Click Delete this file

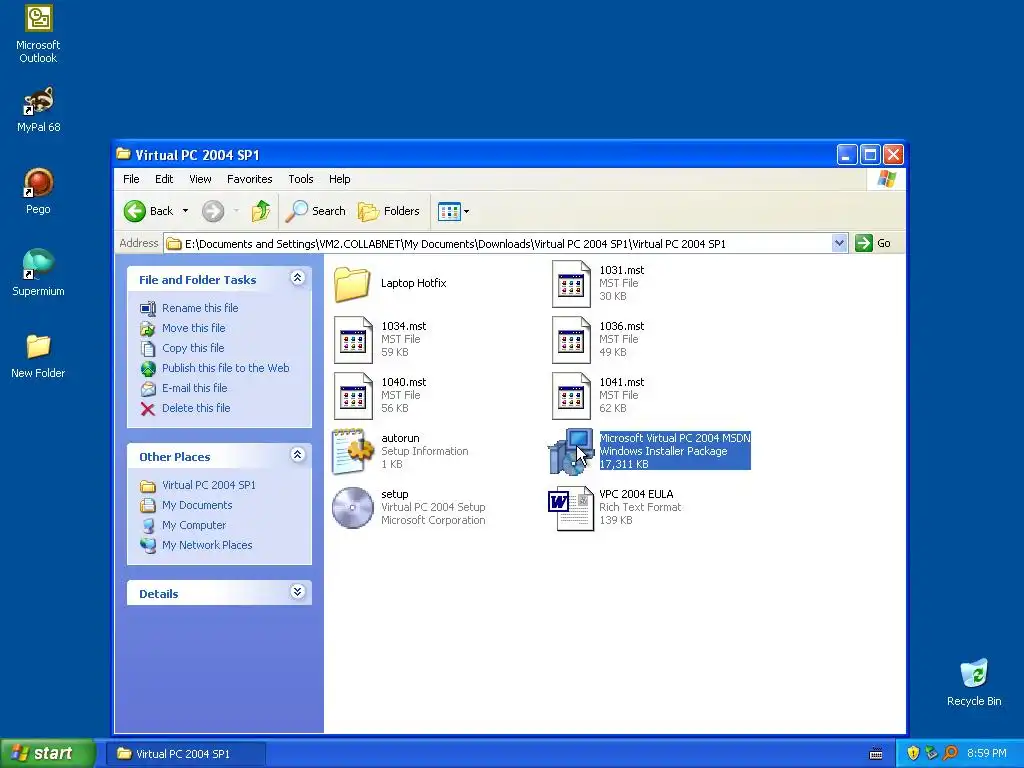196,408
